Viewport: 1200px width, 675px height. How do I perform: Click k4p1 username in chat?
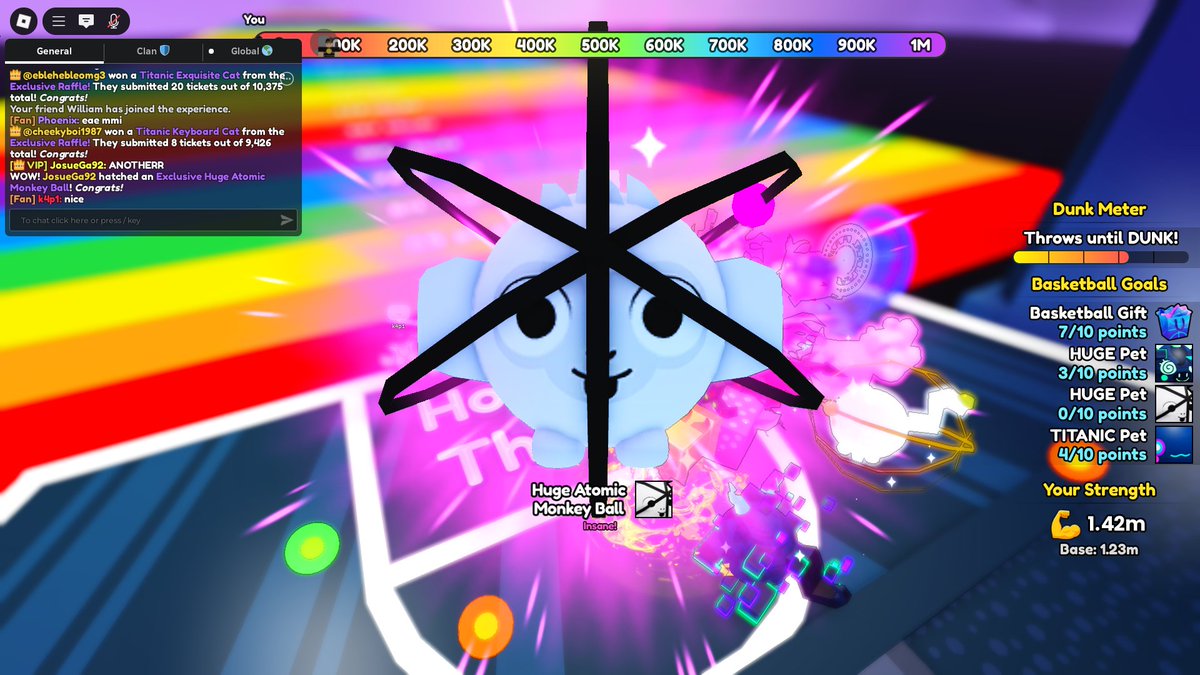(49, 199)
